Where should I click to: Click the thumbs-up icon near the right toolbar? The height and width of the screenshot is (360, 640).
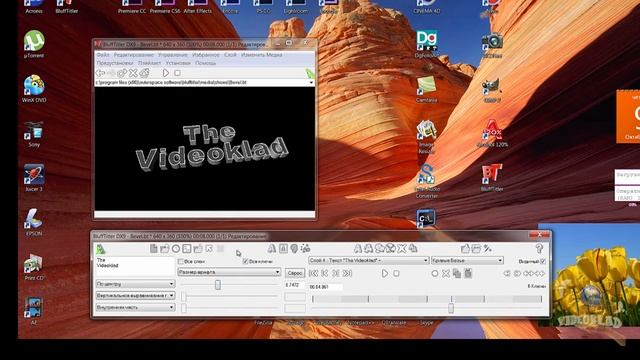[x=465, y=249]
